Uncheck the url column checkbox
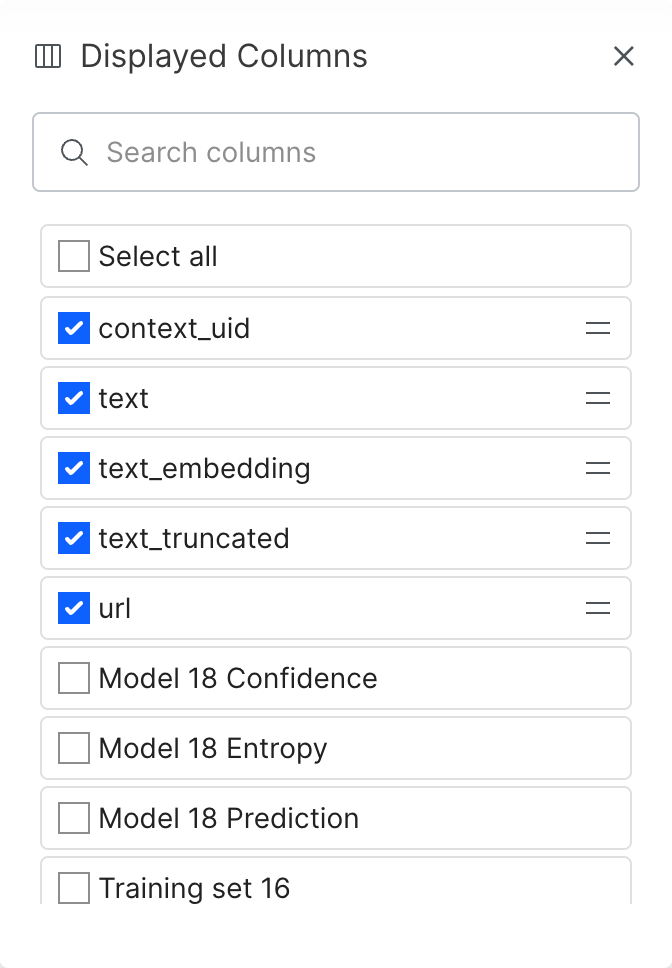Viewport: 672px width, 968px height. pos(74,608)
